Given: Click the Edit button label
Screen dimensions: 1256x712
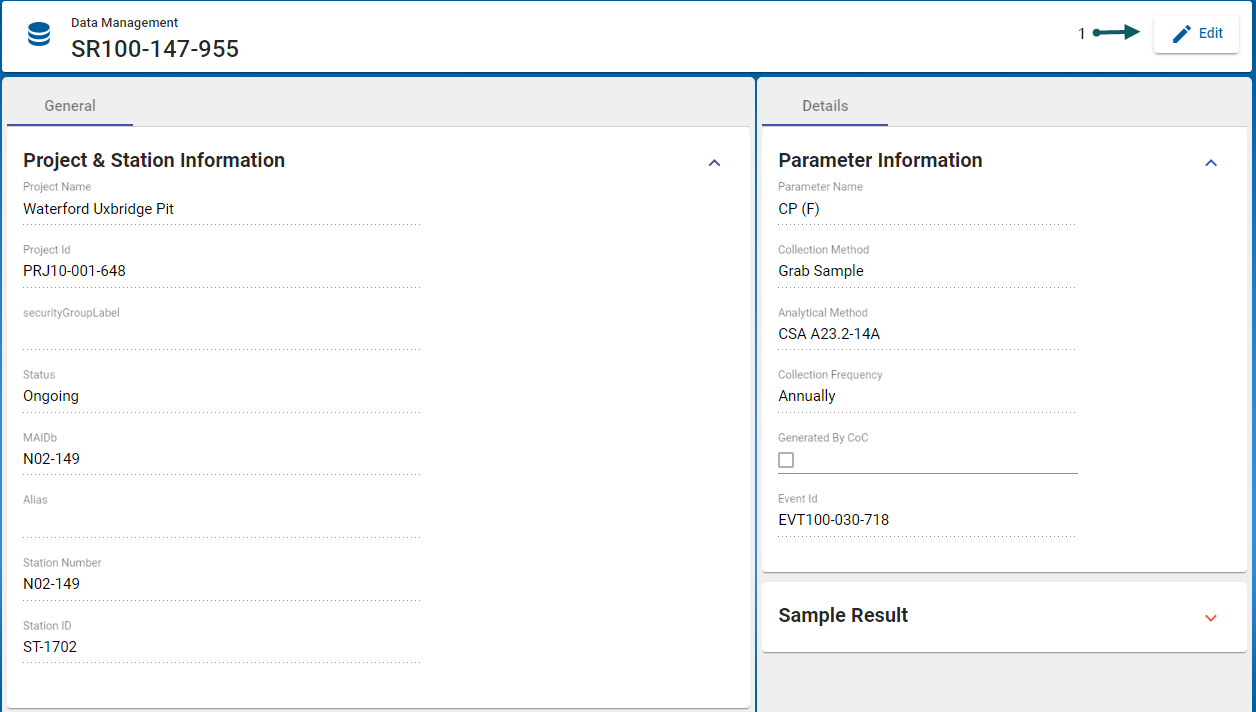Looking at the screenshot, I should (x=1210, y=34).
